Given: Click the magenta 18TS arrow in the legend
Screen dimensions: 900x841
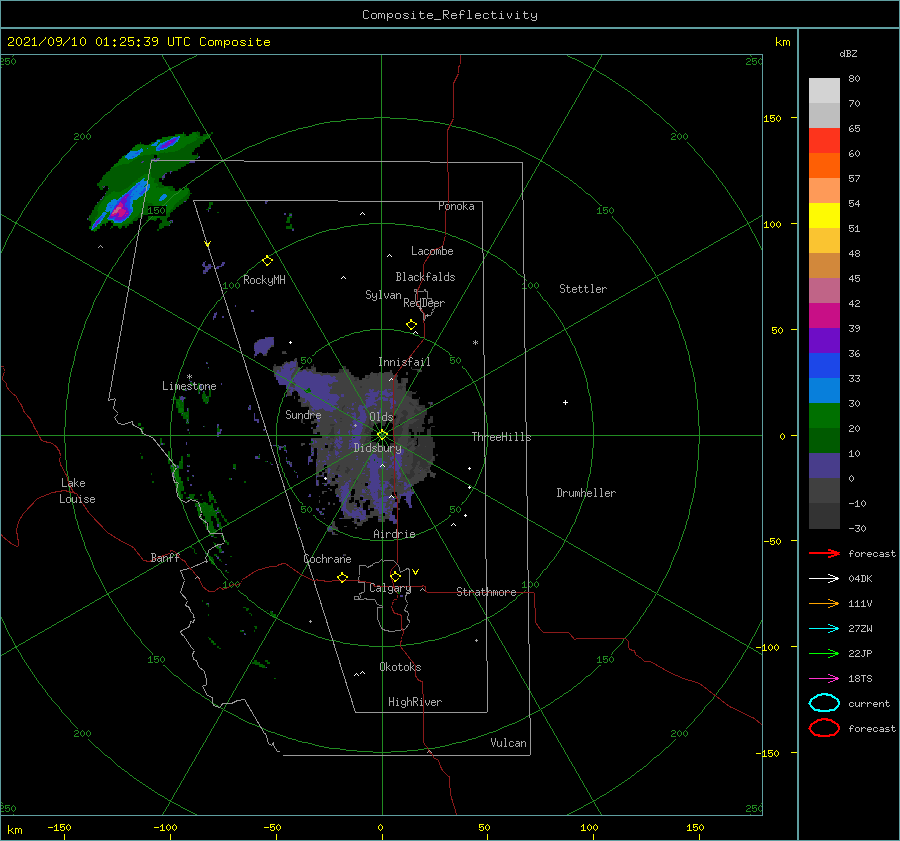Looking at the screenshot, I should coord(824,679).
